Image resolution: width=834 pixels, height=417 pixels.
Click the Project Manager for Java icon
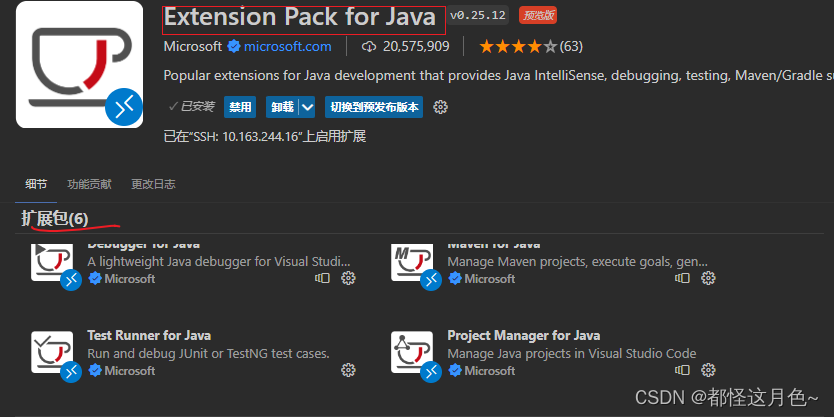tap(412, 352)
